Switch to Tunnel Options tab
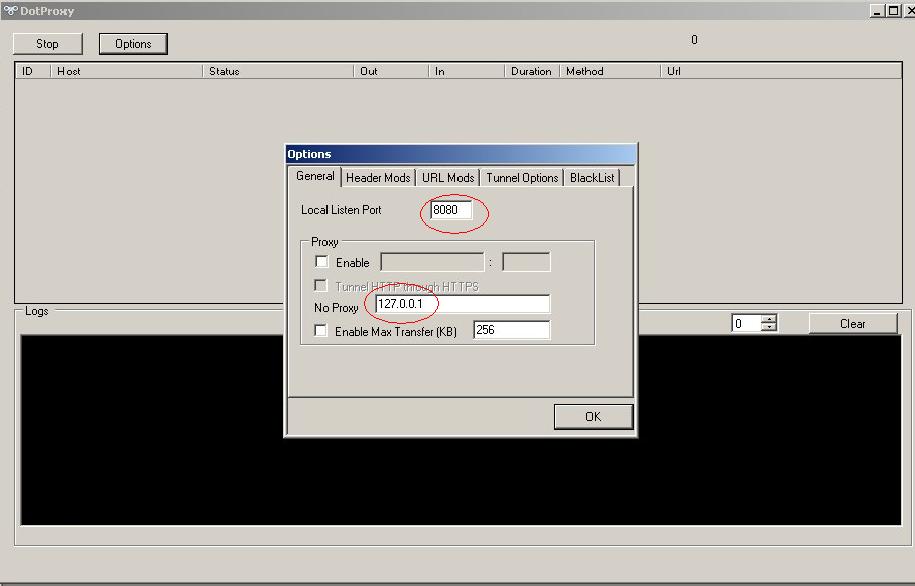915x586 pixels. pyautogui.click(x=522, y=177)
